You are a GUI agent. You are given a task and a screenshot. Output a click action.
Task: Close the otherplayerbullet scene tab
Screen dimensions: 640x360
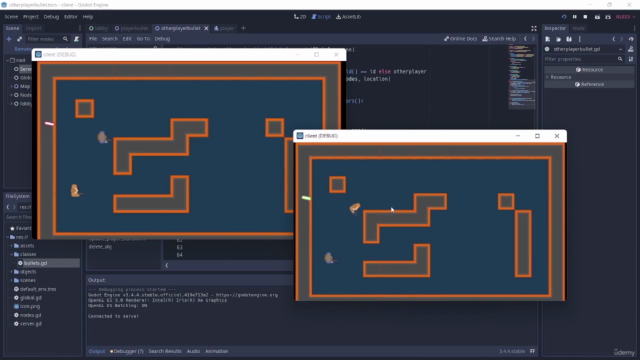click(206, 28)
